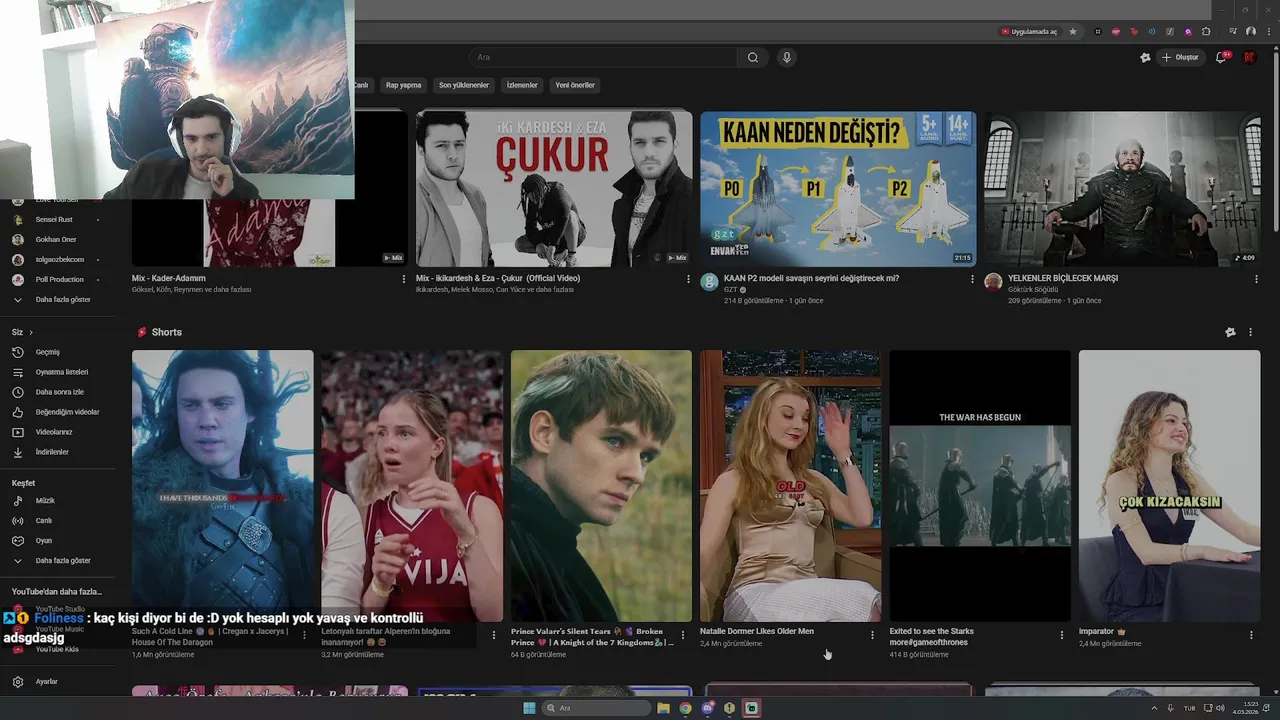Select the Rap yapma filter chip
Screen dimensions: 1280x720
[x=404, y=85]
